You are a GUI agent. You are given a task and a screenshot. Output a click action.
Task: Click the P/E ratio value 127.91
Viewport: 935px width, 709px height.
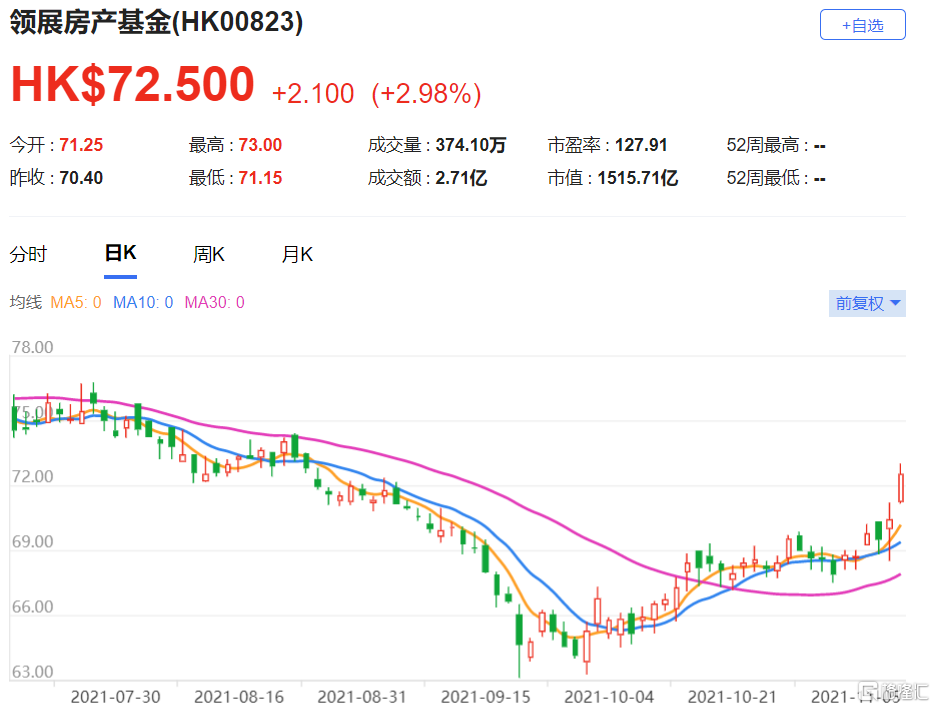pyautogui.click(x=640, y=145)
